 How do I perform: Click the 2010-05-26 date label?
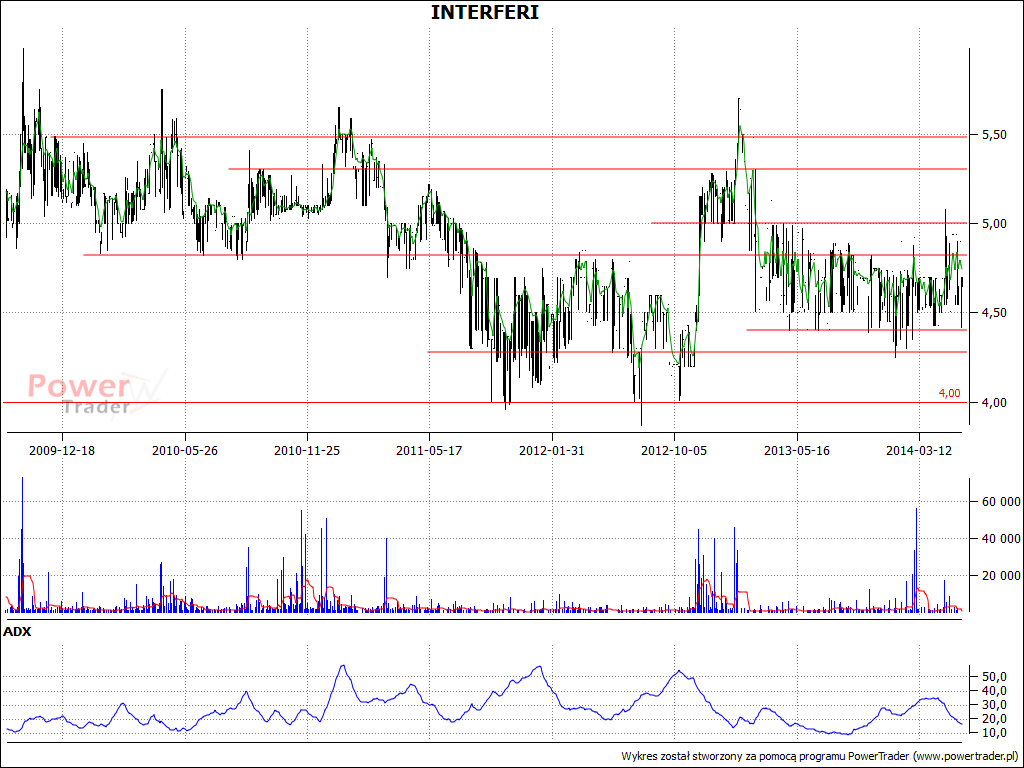(x=185, y=451)
